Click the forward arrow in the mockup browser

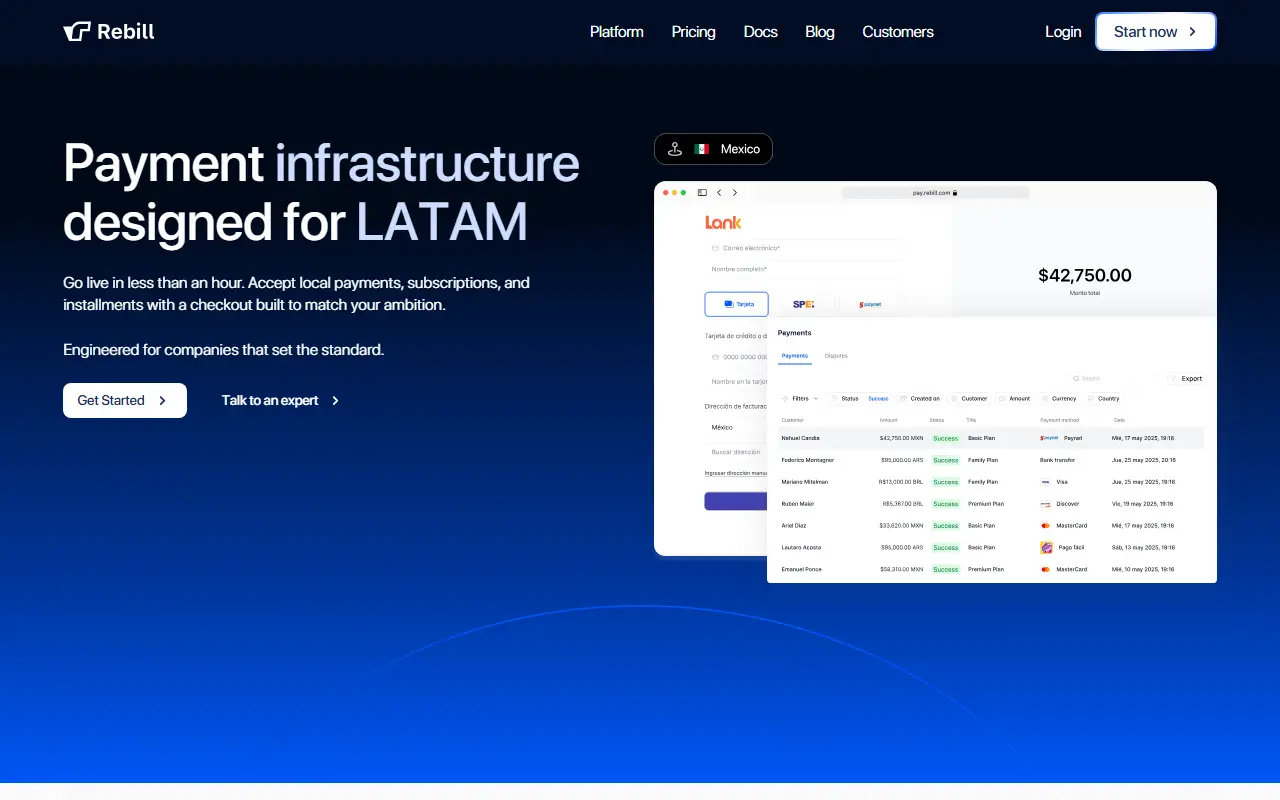coord(735,193)
